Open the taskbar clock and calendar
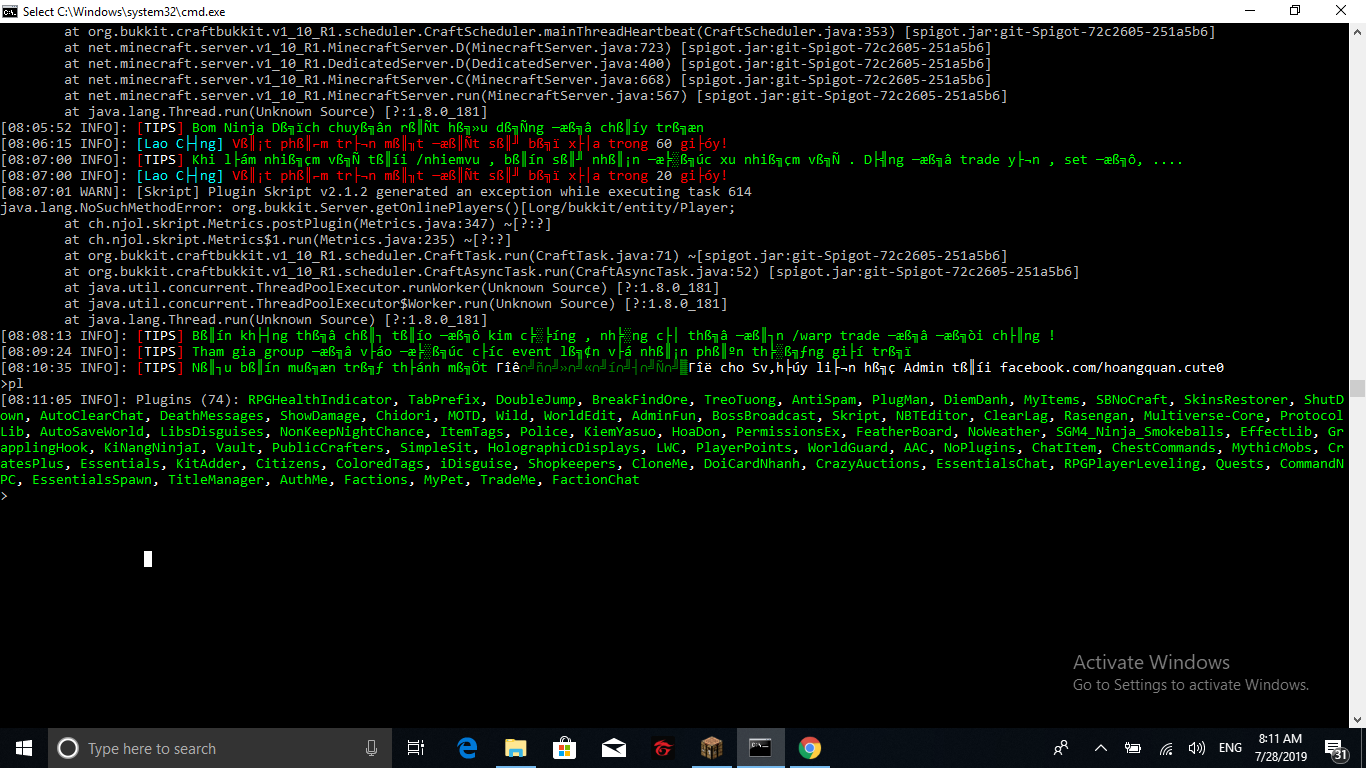This screenshot has height=768, width=1366. coord(1280,748)
